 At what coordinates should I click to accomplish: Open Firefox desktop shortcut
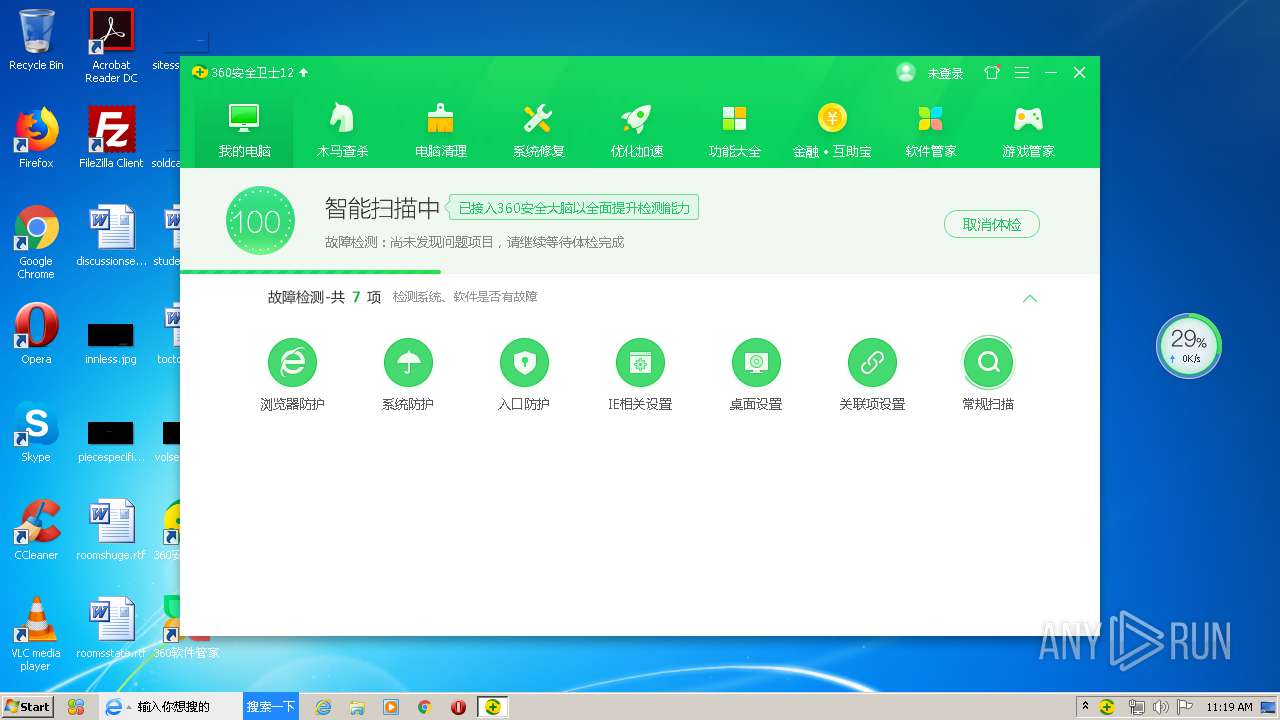tap(36, 138)
